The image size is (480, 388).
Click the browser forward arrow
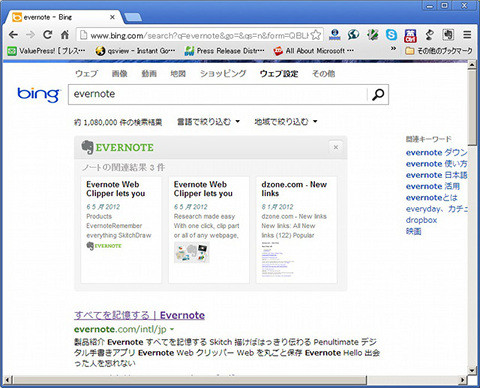30,35
